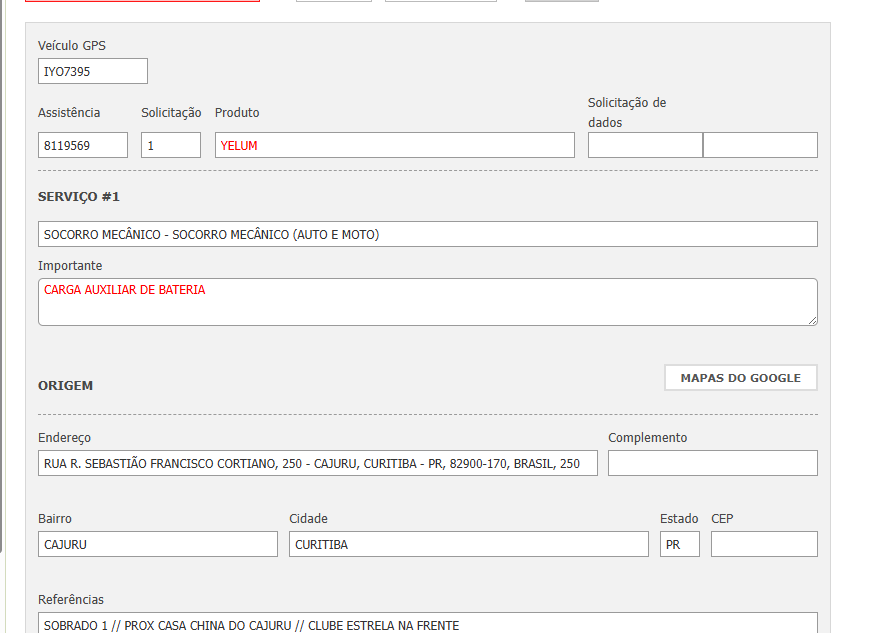Viewport: 885px width, 633px height.
Task: Select the Bairro field containing CAJURU
Action: (157, 544)
